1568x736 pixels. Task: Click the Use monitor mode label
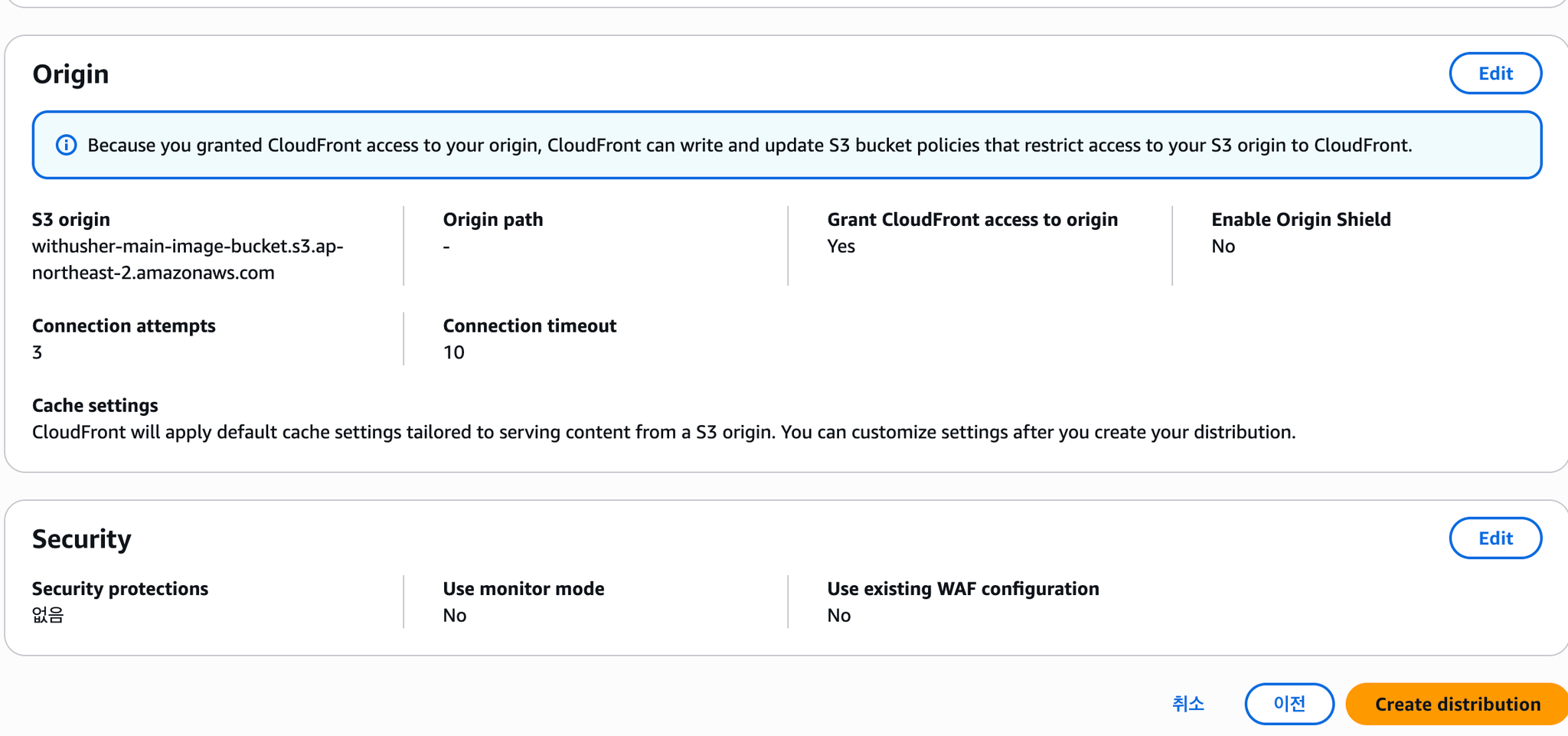point(524,589)
